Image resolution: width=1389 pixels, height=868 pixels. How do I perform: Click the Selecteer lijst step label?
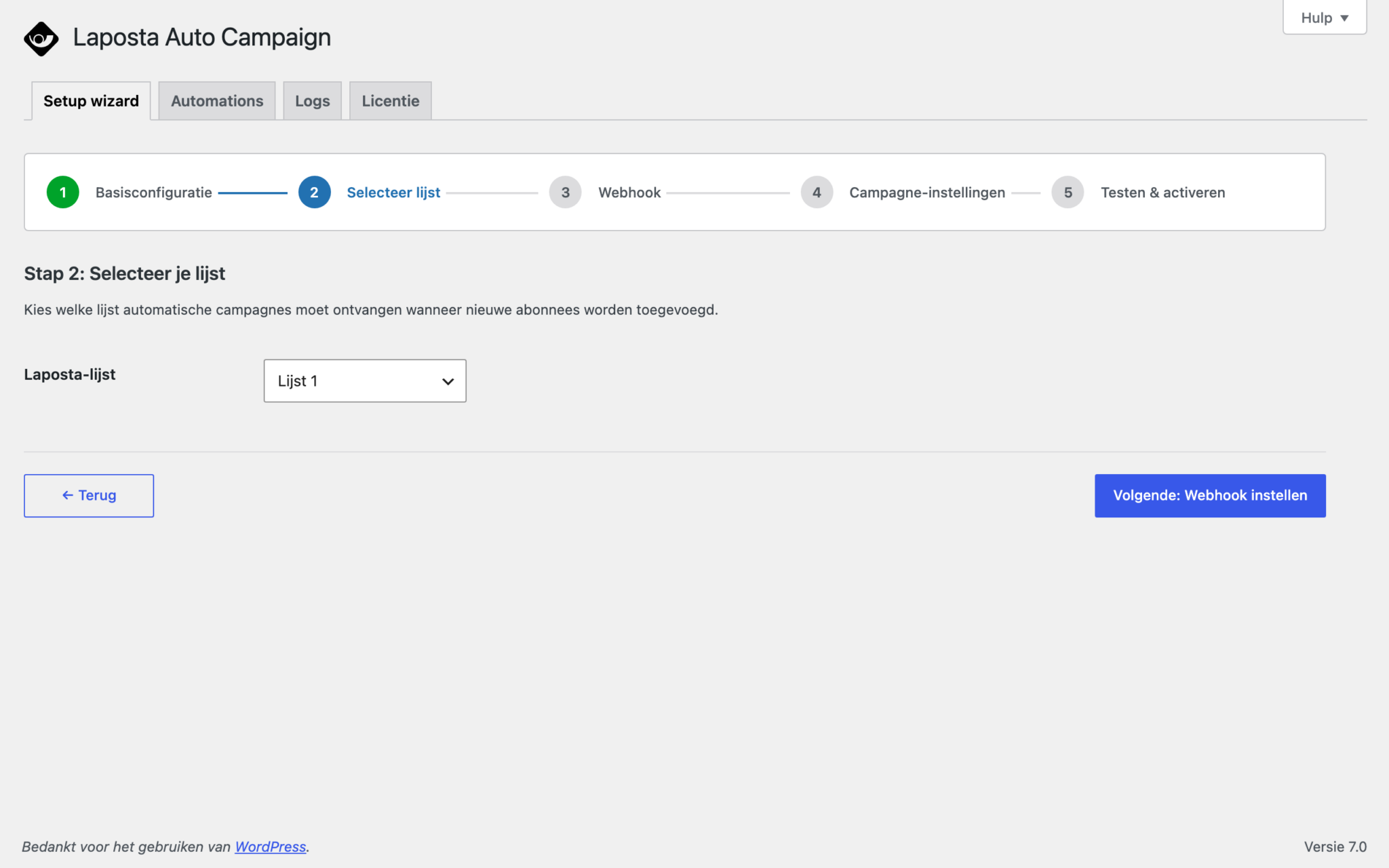click(x=393, y=193)
